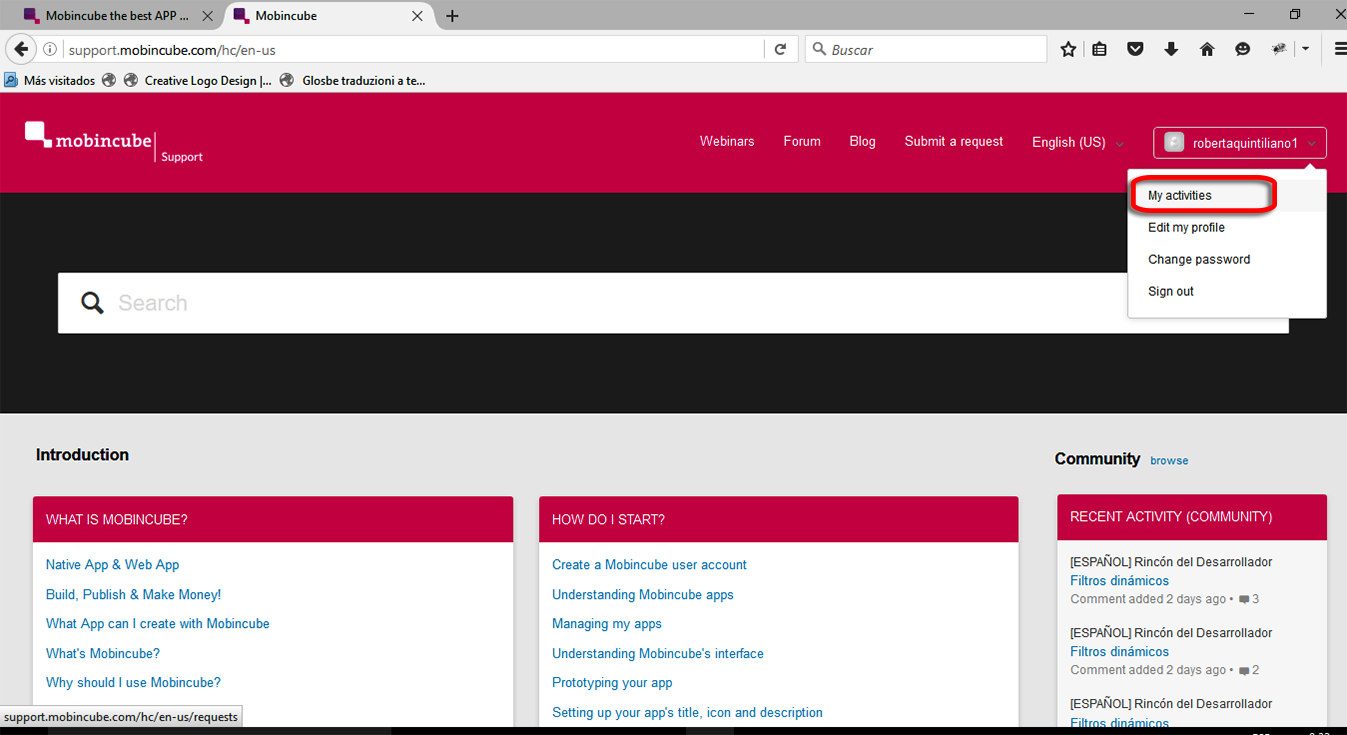This screenshot has width=1347, height=735.
Task: Open Create a Mobincube user account article
Action: [649, 565]
